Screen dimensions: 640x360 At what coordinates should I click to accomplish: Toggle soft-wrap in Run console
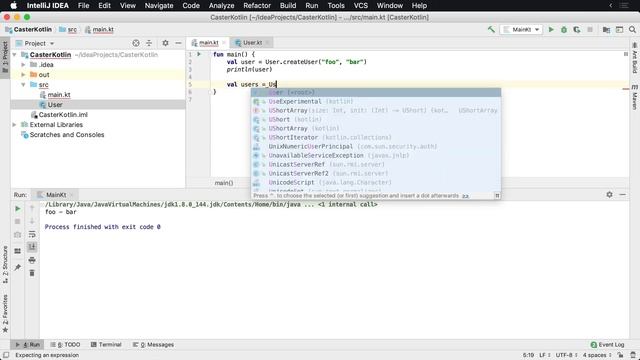pyautogui.click(x=32, y=235)
